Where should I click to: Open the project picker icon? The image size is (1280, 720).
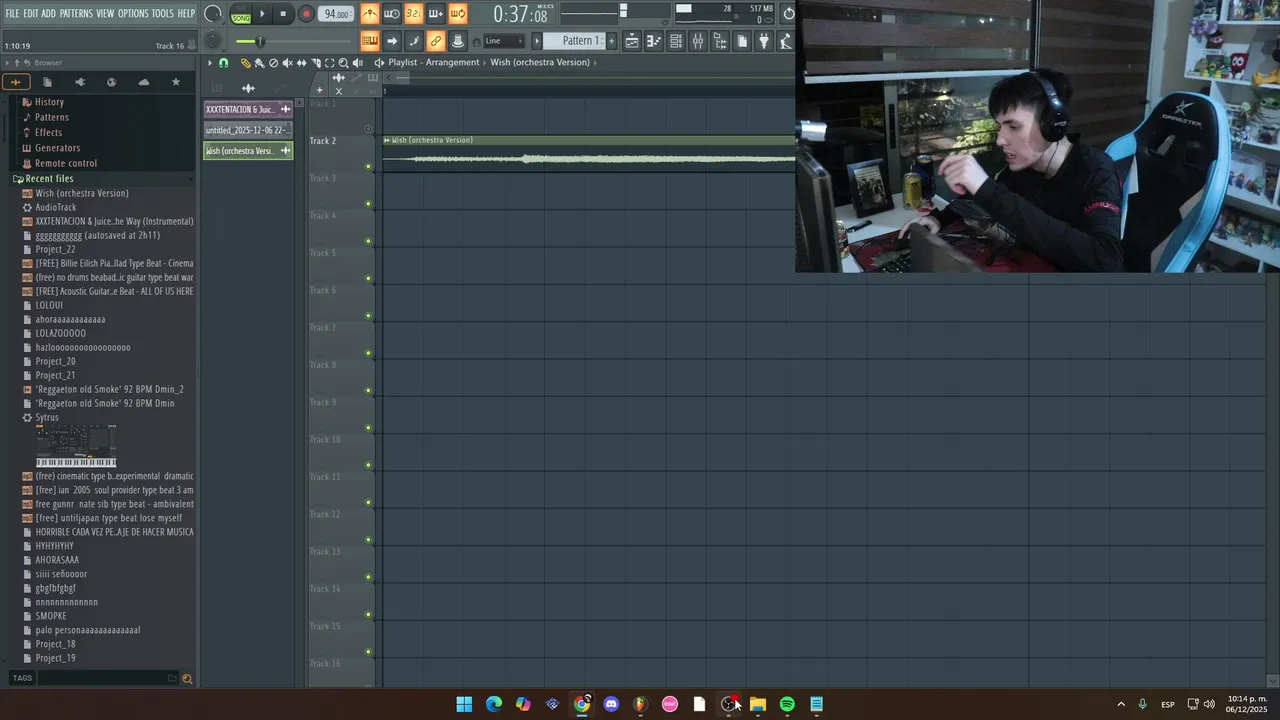(x=742, y=41)
